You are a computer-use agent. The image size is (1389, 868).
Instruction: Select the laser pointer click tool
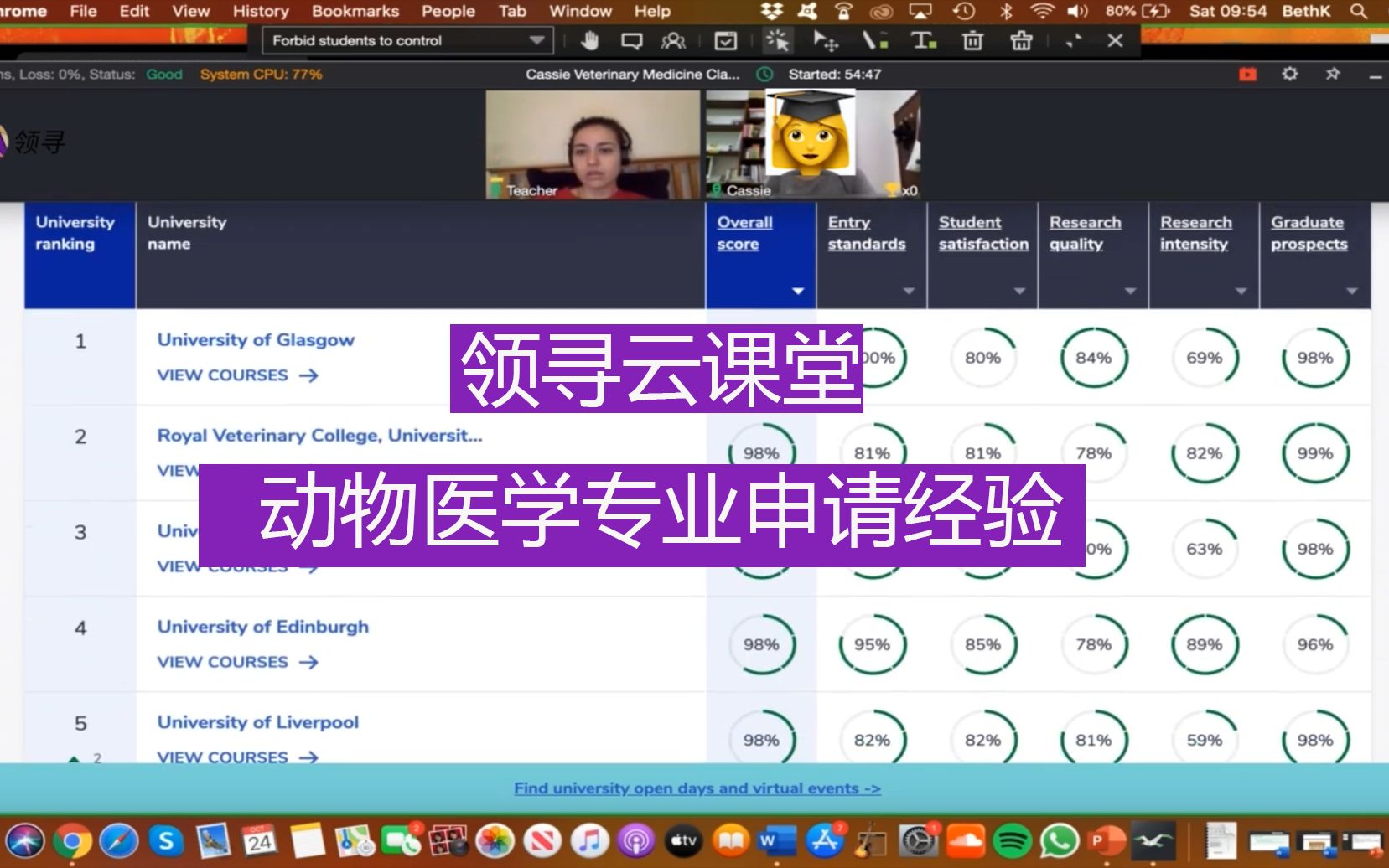(x=777, y=39)
